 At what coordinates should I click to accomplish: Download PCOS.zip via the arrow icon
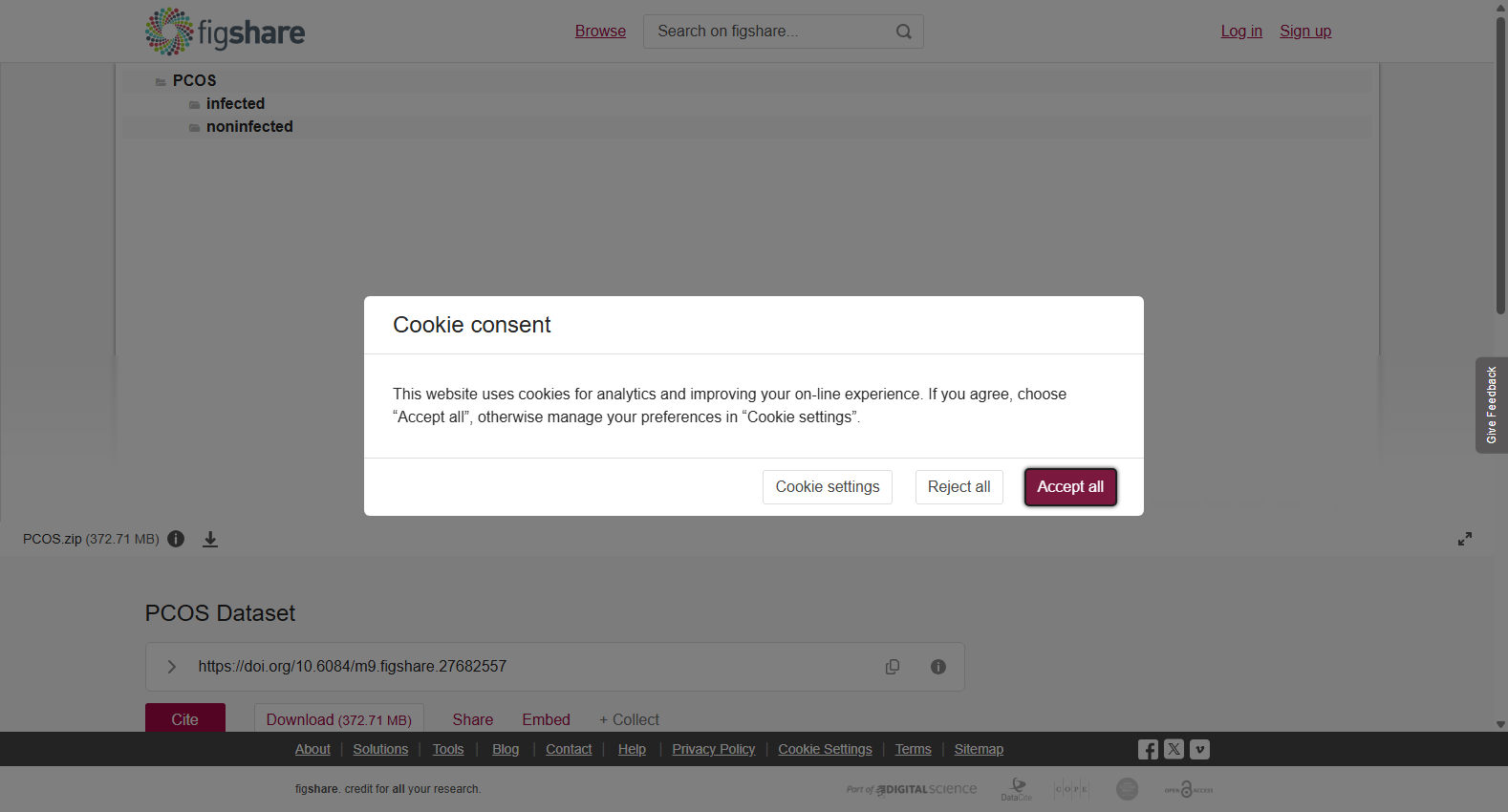210,539
